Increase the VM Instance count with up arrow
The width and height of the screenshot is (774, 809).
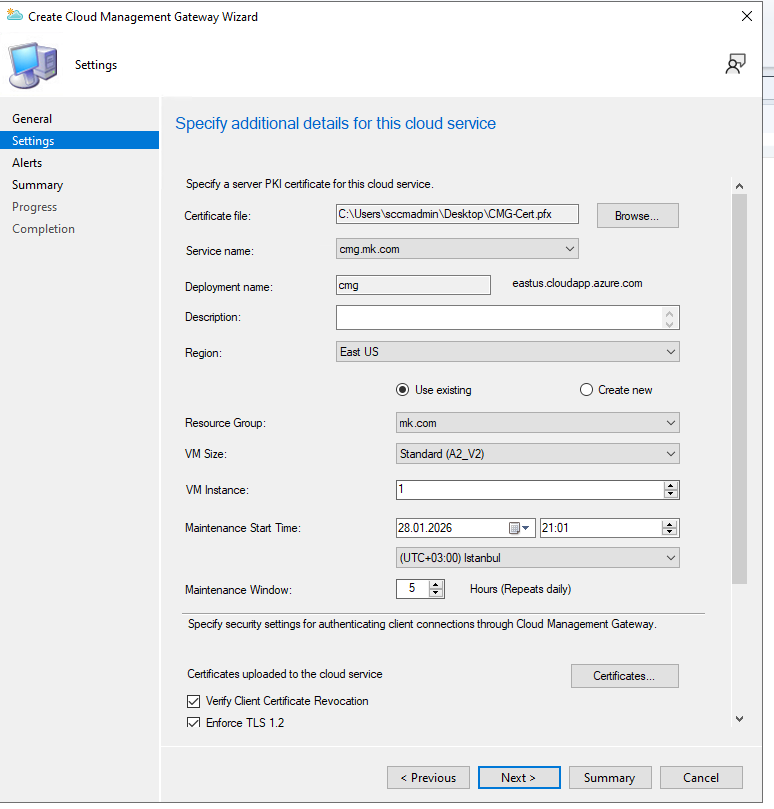point(671,485)
